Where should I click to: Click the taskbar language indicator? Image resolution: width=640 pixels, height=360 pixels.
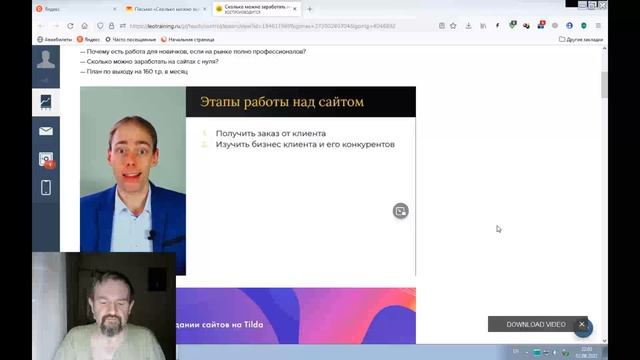point(516,351)
